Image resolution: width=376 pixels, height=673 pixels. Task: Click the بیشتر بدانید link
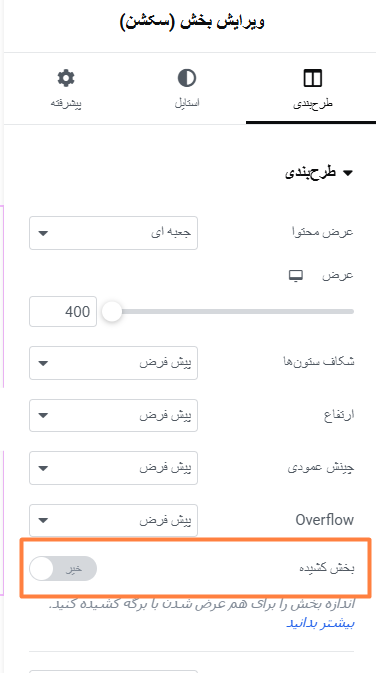(320, 623)
